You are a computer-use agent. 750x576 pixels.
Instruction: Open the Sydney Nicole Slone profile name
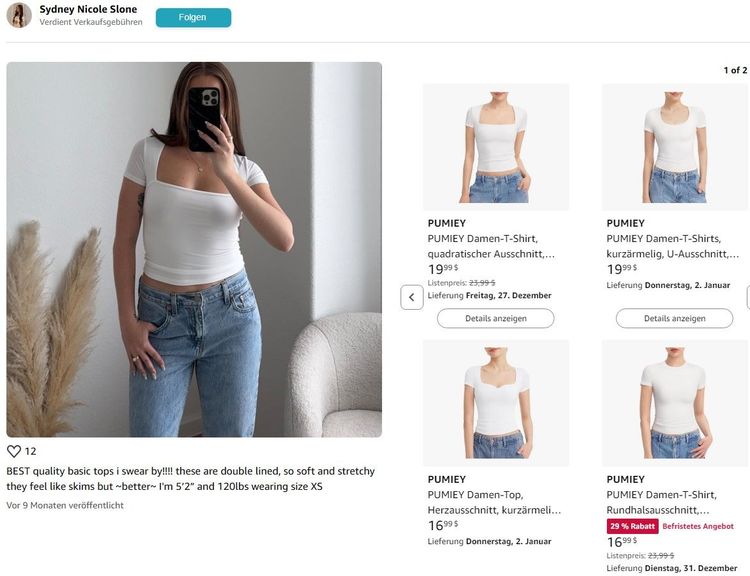click(x=88, y=9)
